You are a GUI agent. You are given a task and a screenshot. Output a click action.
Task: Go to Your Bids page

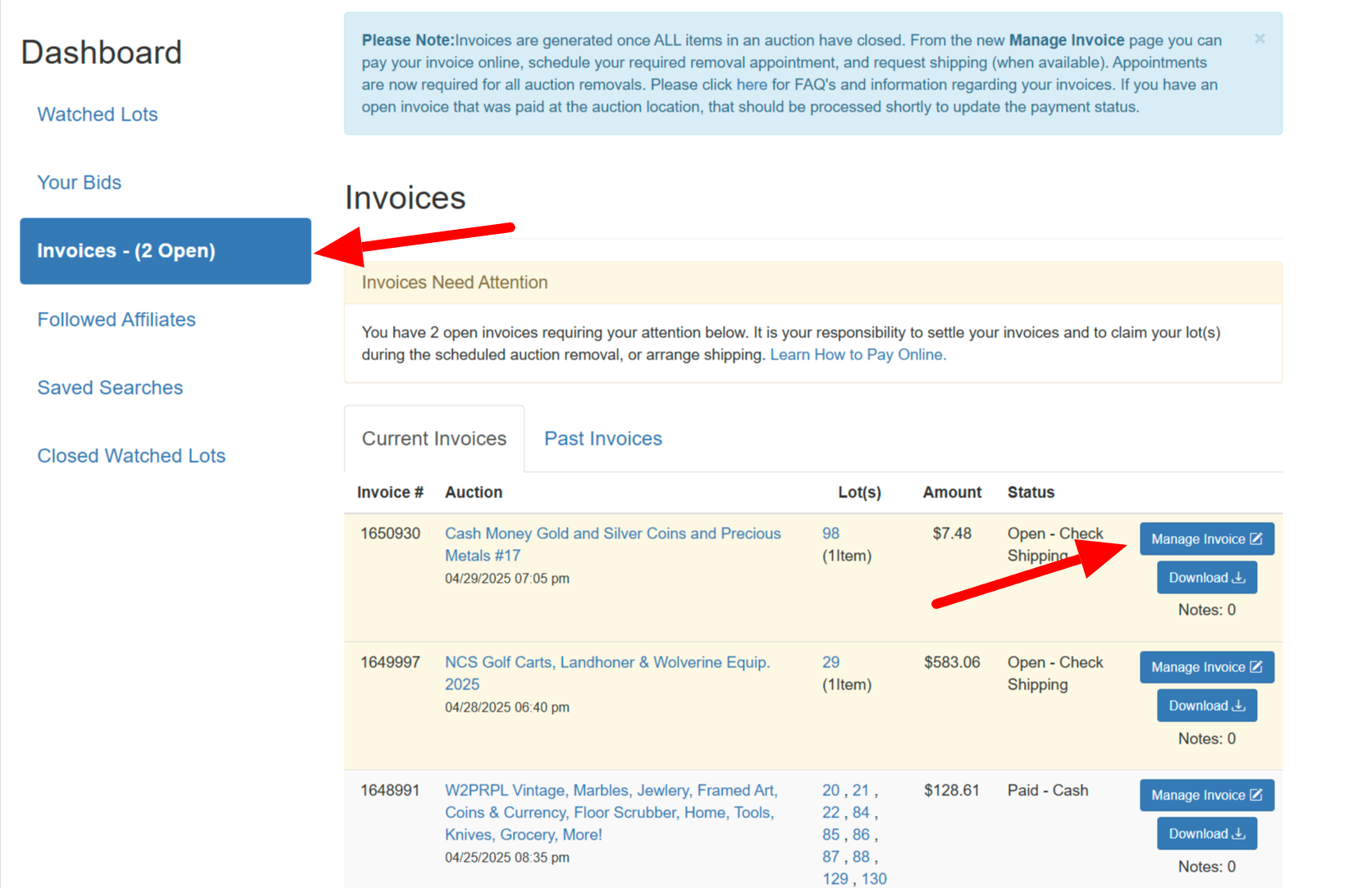click(79, 182)
